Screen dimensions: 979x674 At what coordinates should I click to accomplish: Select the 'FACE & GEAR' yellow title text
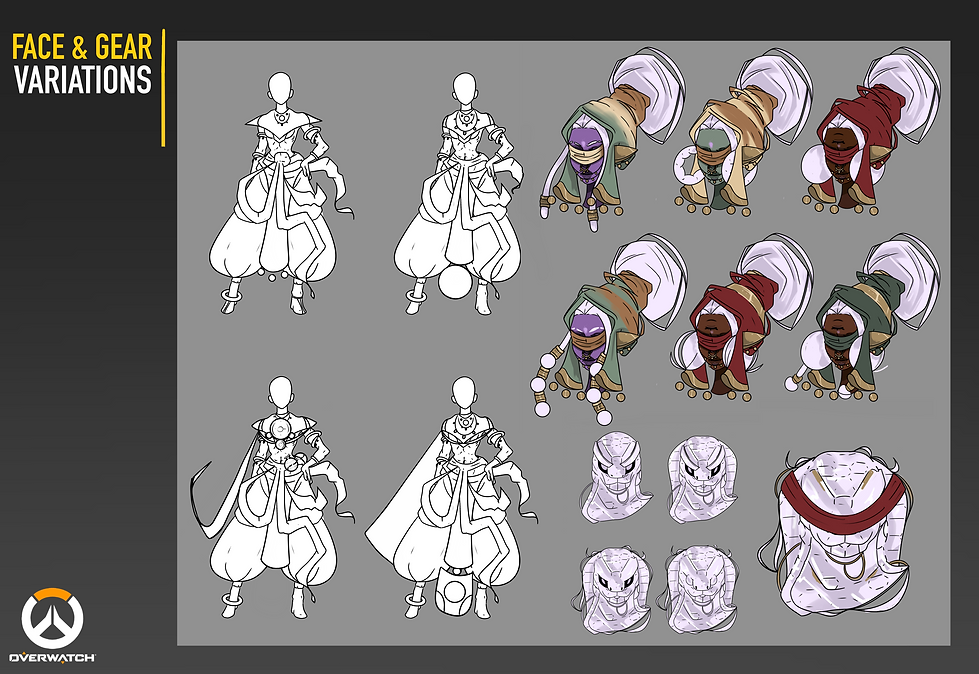point(82,47)
